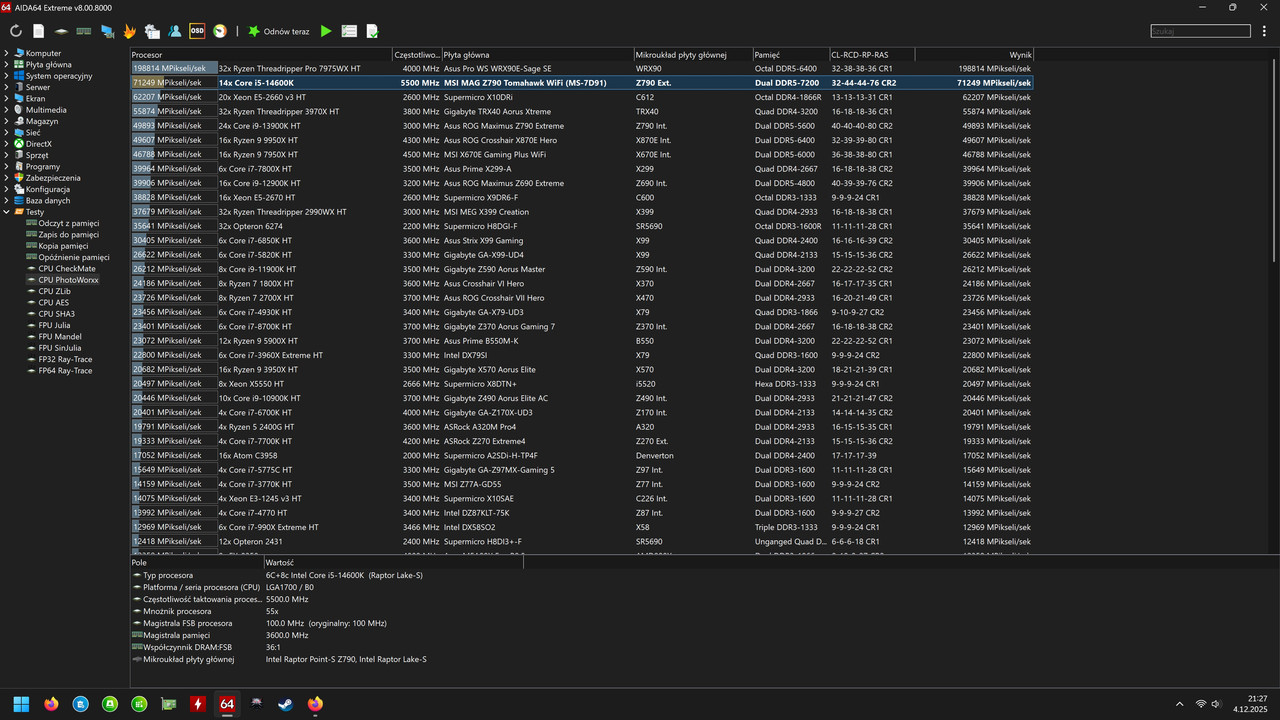Image resolution: width=1280 pixels, height=720 pixels.
Task: Collapse the Testy tree node arrow
Action: (7, 212)
